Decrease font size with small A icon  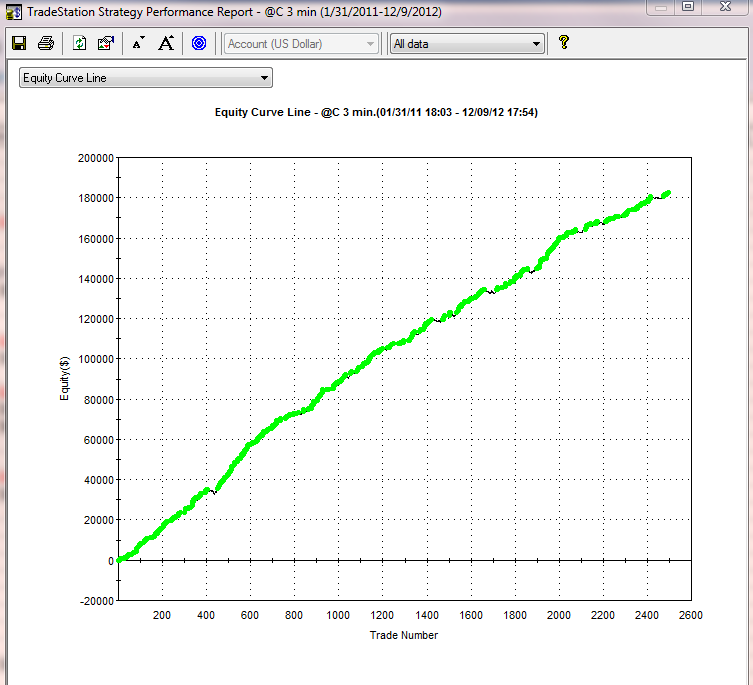tap(138, 43)
